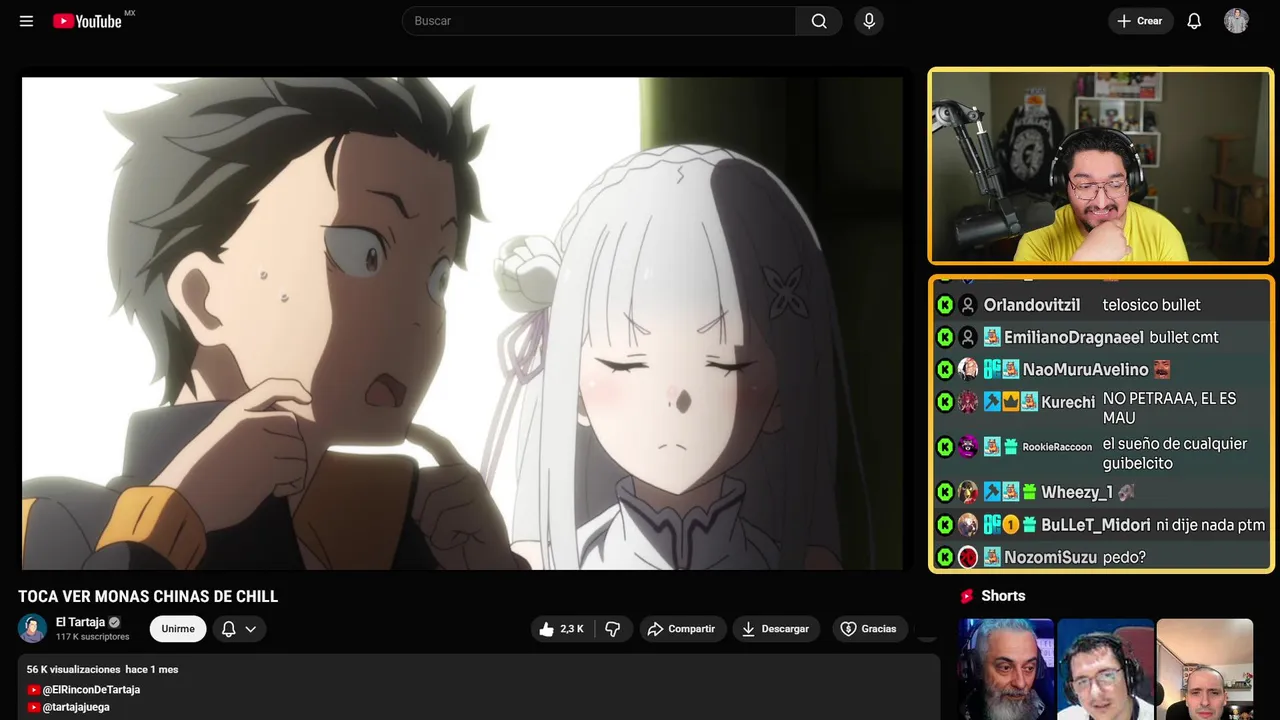Click the Kurechi chat username
The width and height of the screenshot is (1280, 720).
(1068, 402)
